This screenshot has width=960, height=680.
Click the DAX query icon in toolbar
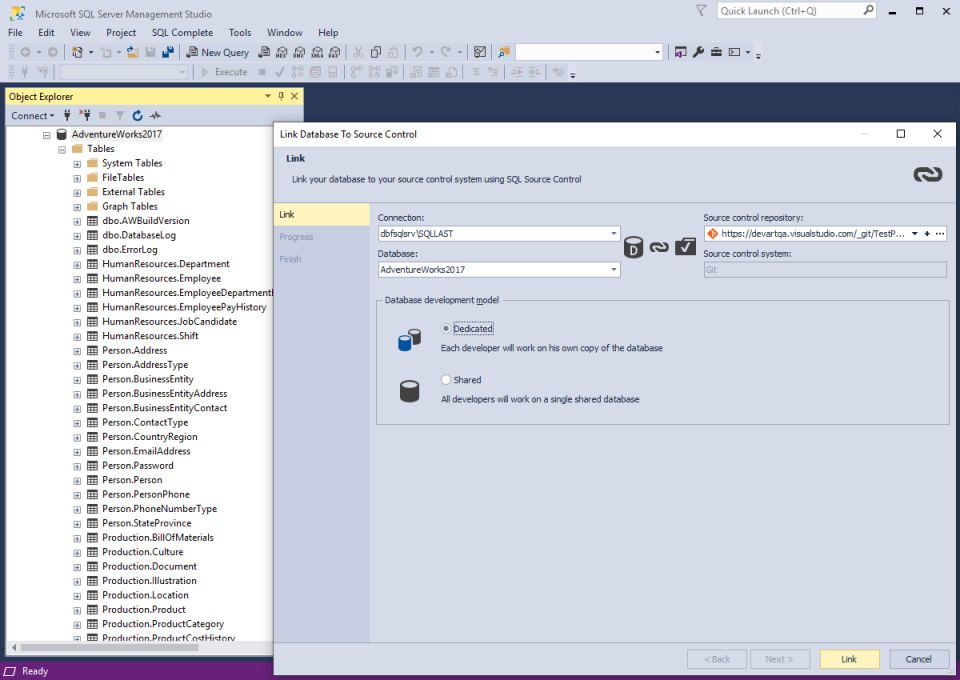[x=335, y=53]
